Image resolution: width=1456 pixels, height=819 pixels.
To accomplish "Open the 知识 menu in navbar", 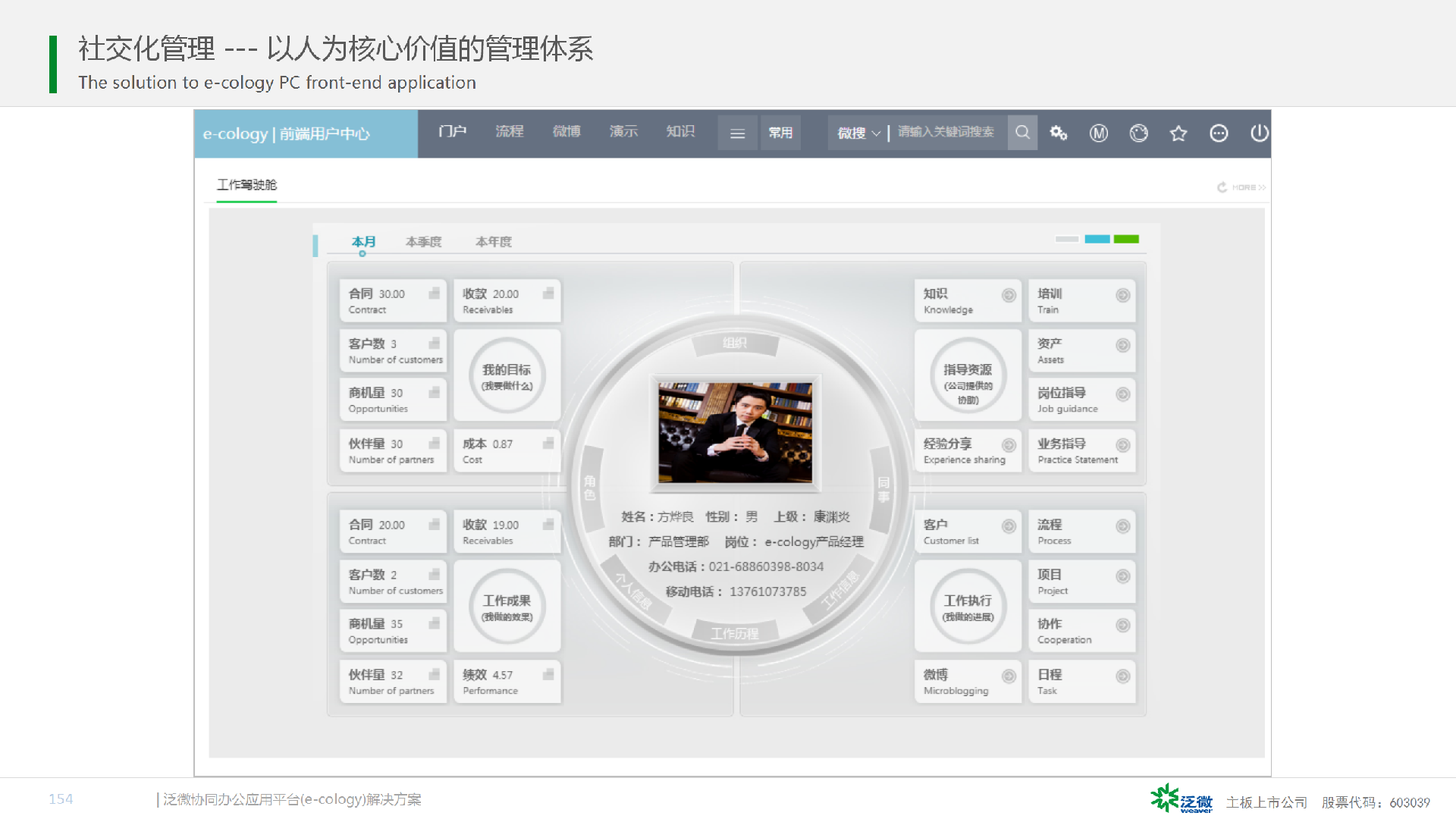I will tap(680, 131).
